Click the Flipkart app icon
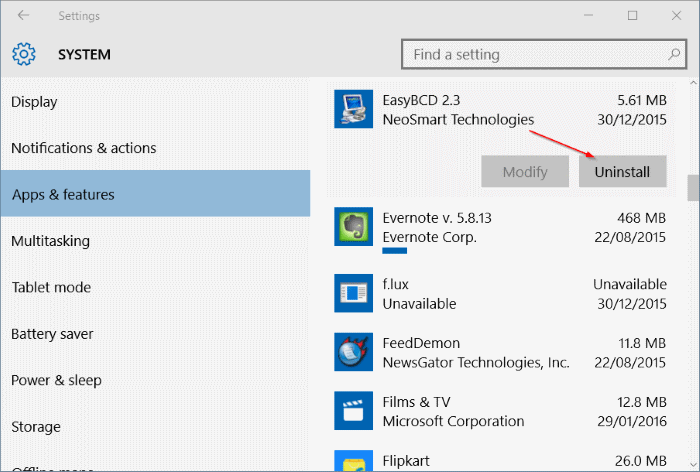Image resolution: width=700 pixels, height=472 pixels. click(x=354, y=461)
